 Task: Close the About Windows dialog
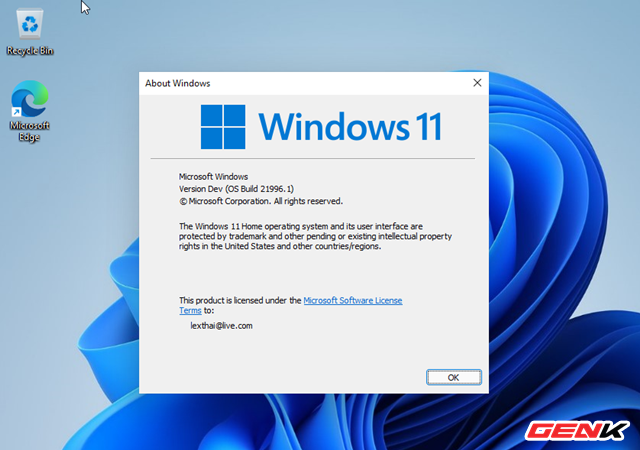[x=477, y=83]
